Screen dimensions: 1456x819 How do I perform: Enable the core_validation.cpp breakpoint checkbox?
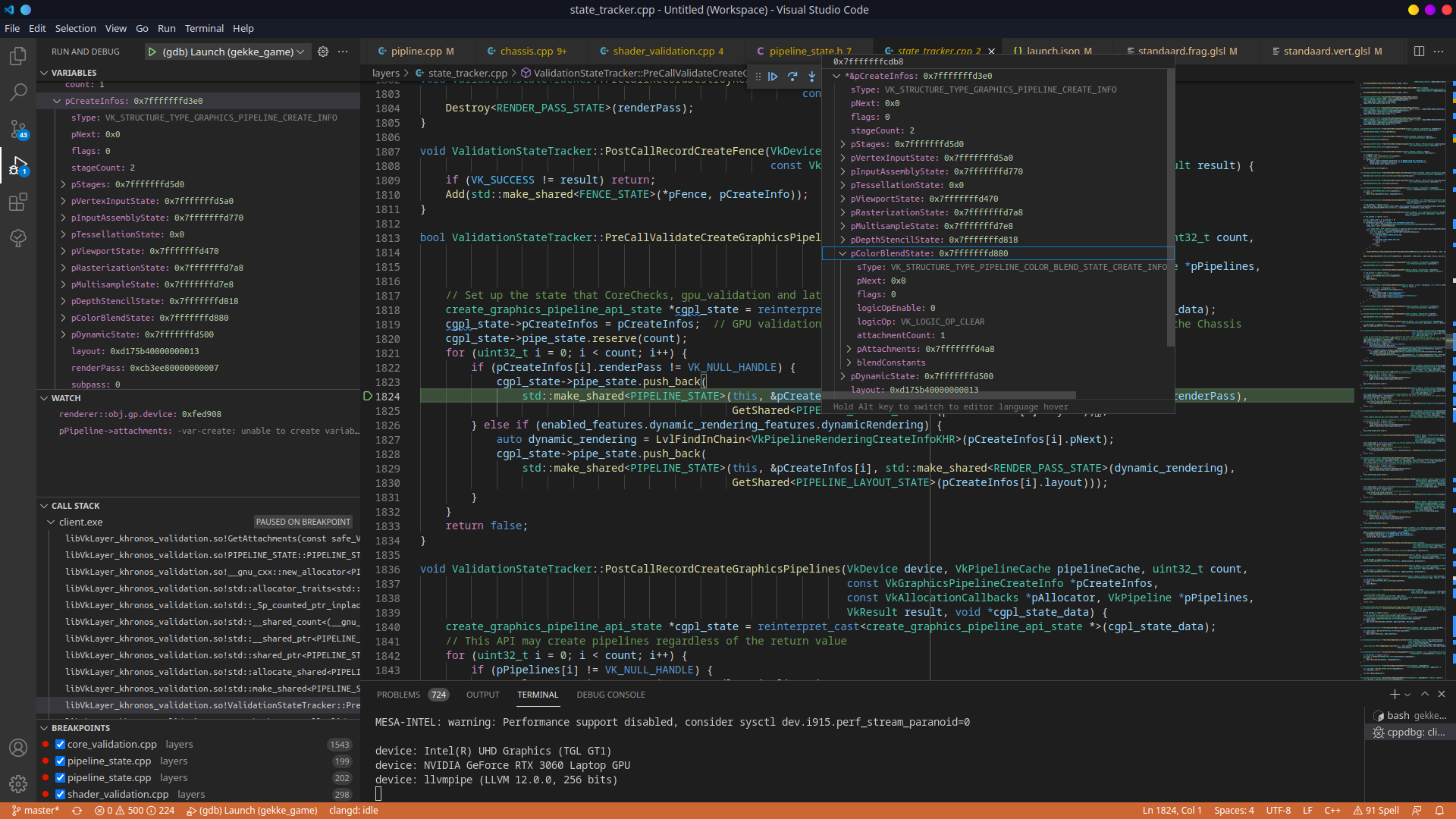60,744
